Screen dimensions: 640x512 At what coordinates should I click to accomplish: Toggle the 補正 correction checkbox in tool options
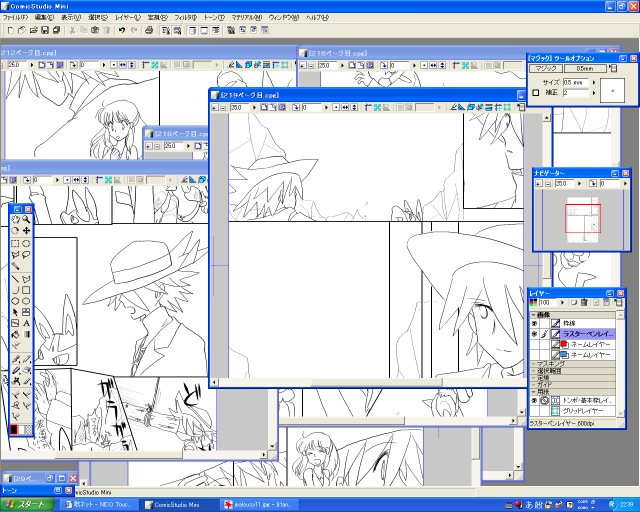click(x=535, y=93)
